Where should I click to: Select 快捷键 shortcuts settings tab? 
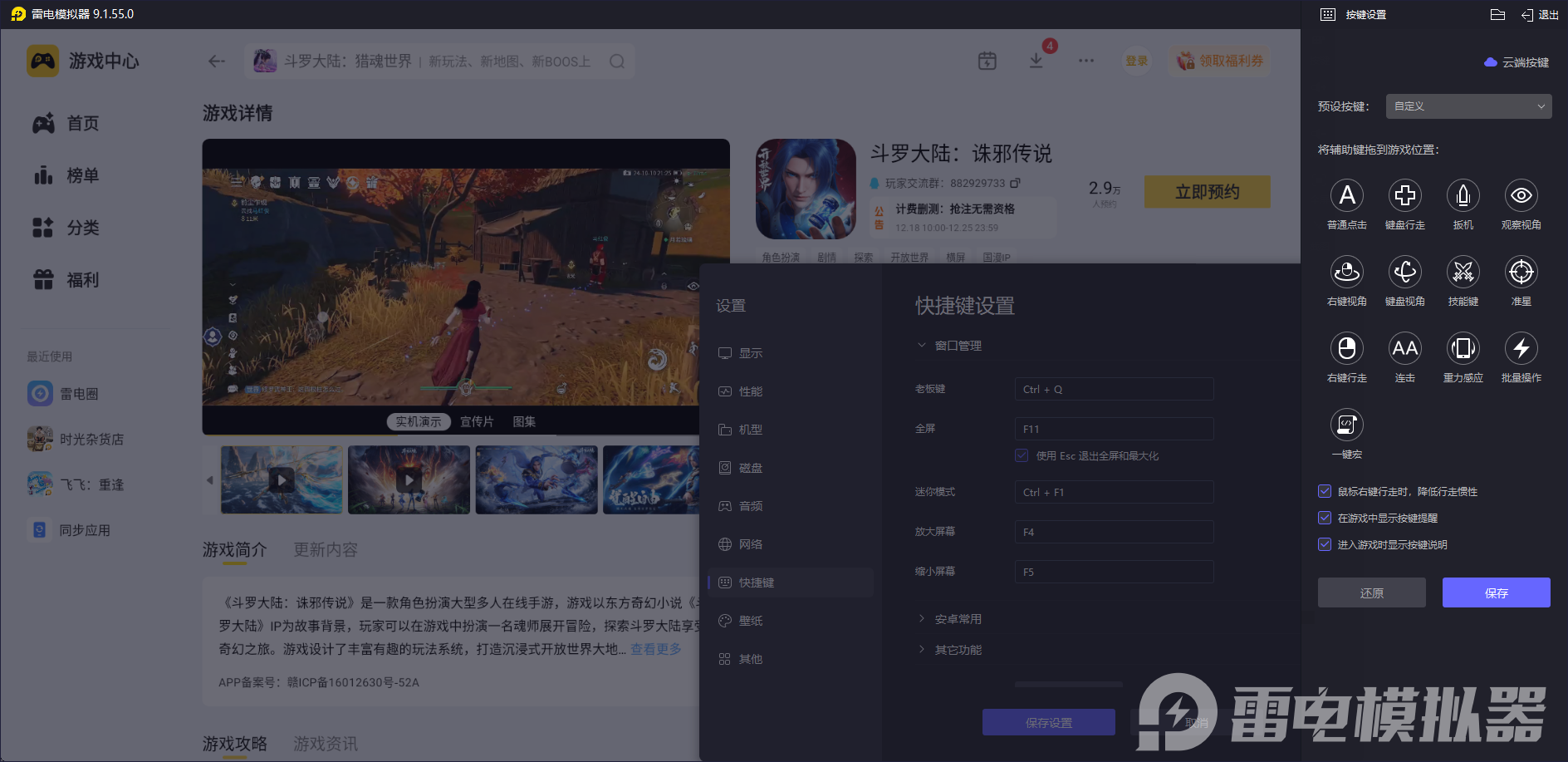click(x=791, y=583)
